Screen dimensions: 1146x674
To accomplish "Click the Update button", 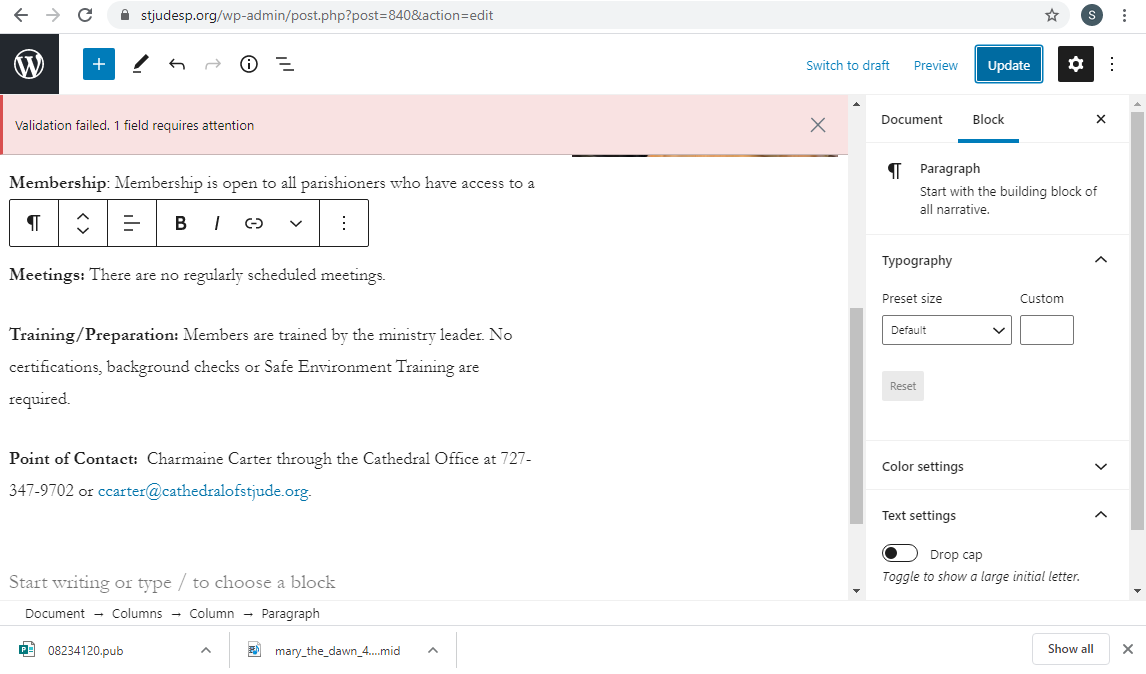I will [x=1008, y=65].
